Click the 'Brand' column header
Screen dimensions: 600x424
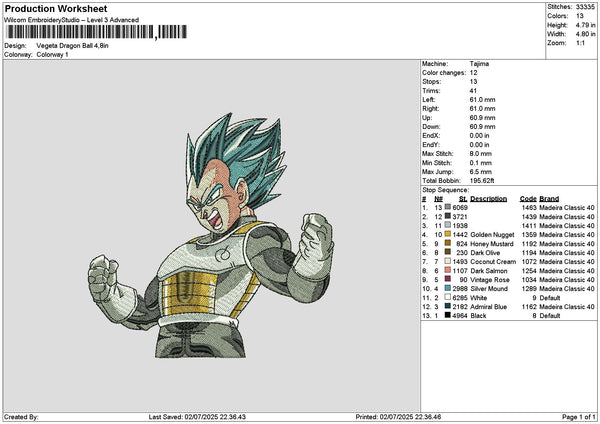[549, 199]
